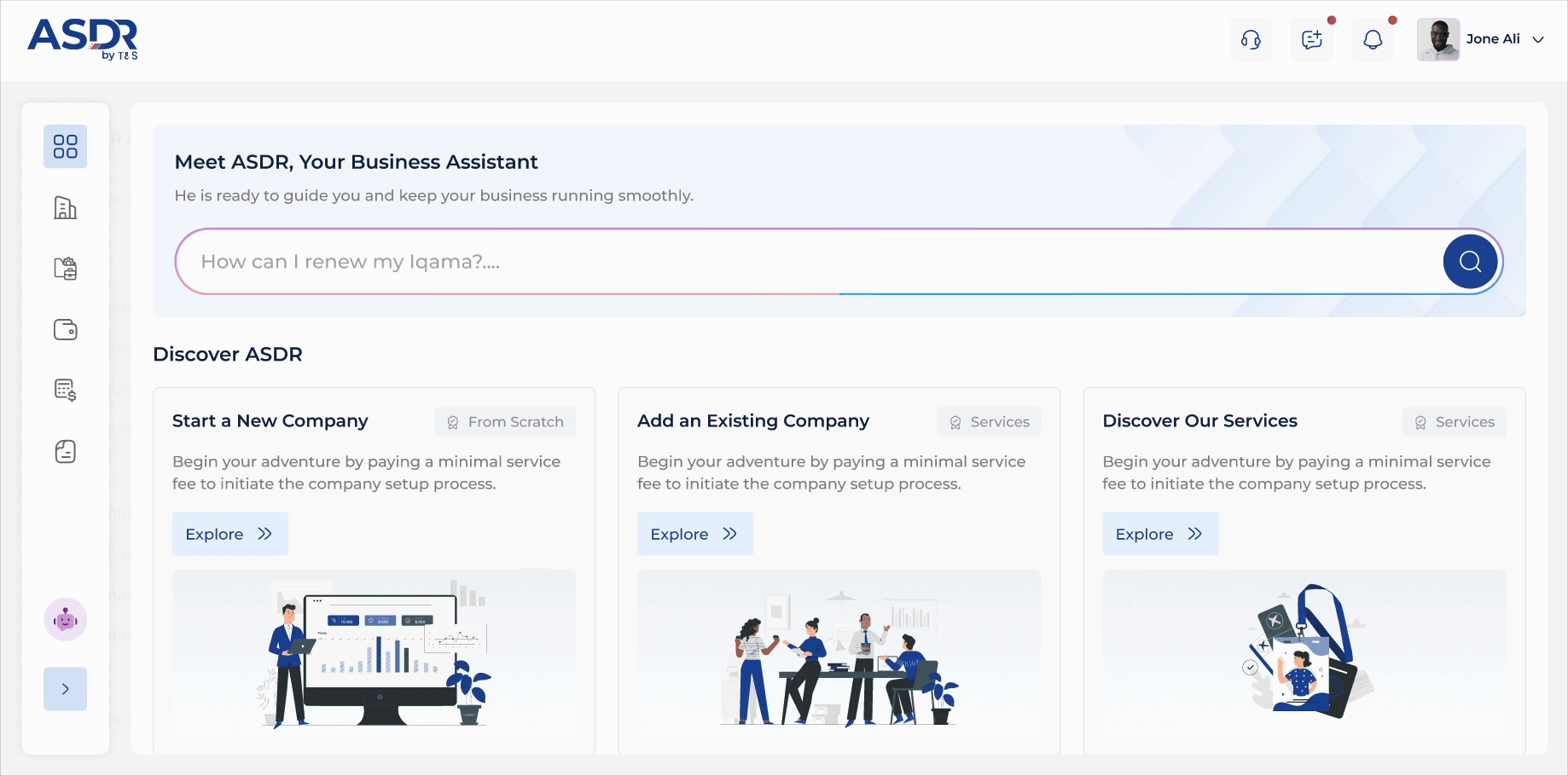Image resolution: width=1568 pixels, height=776 pixels.
Task: Open the purple robot assistant icon
Action: 65,619
